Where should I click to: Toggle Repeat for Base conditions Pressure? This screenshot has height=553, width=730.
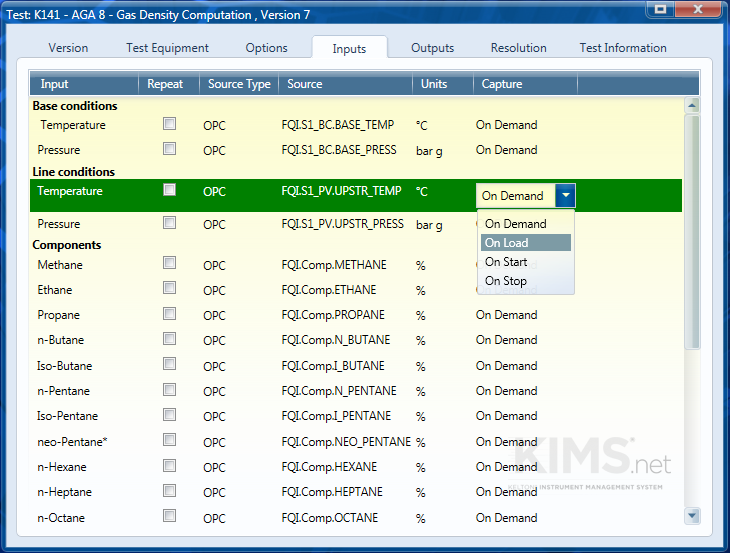pyautogui.click(x=169, y=149)
